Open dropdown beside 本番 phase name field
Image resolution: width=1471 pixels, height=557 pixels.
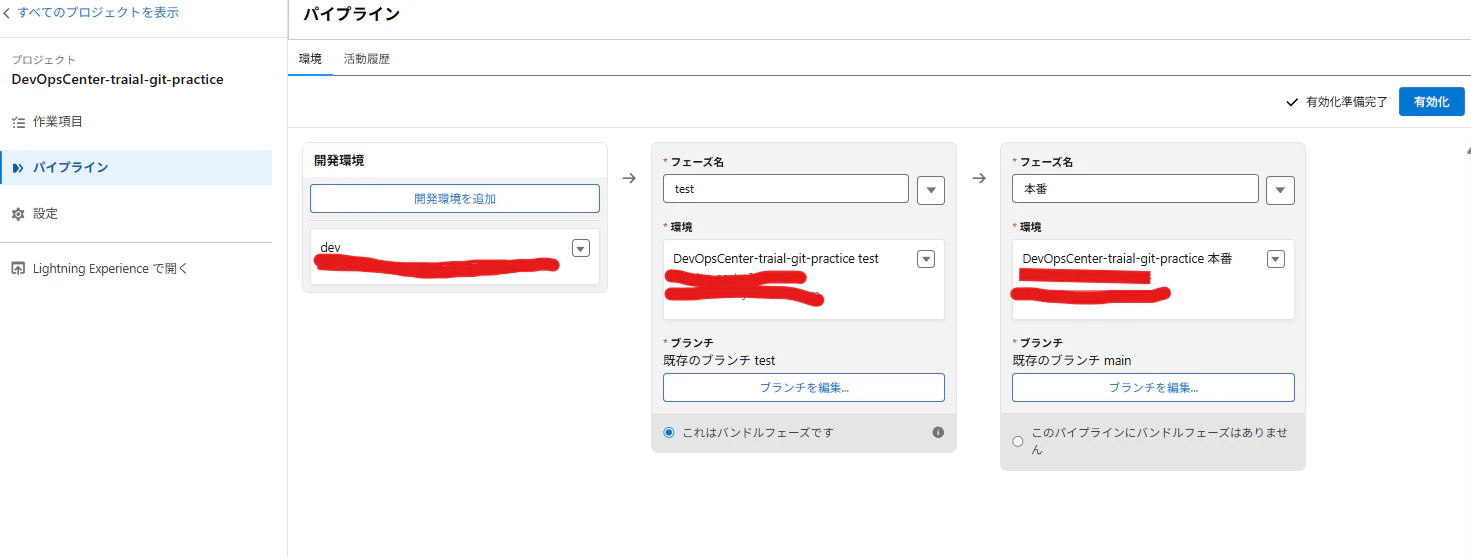tap(1280, 190)
